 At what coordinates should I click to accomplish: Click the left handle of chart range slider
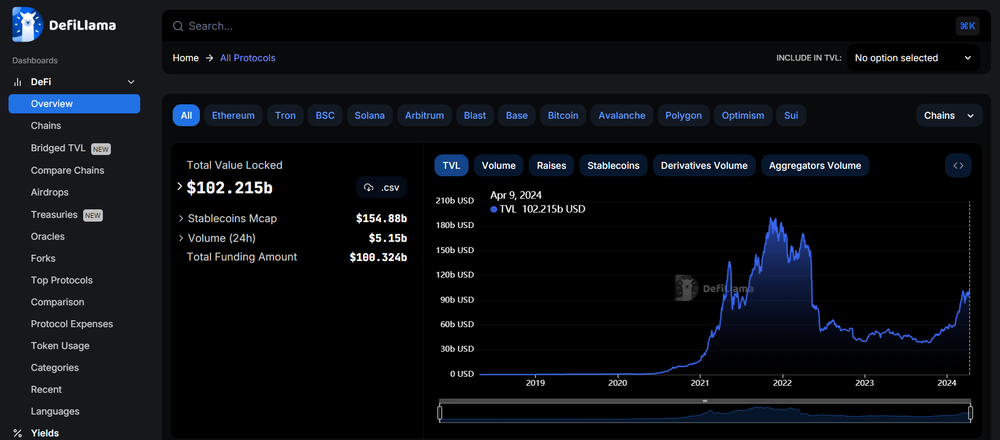click(x=439, y=413)
